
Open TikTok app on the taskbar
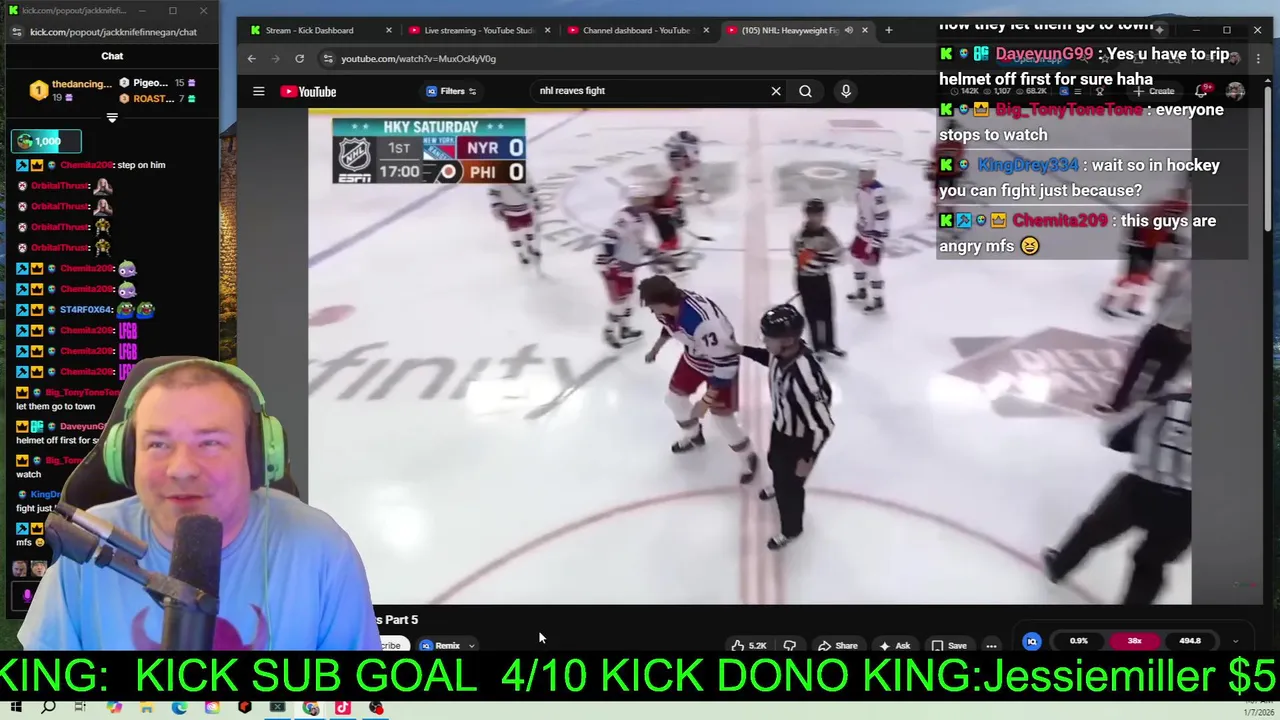343,708
